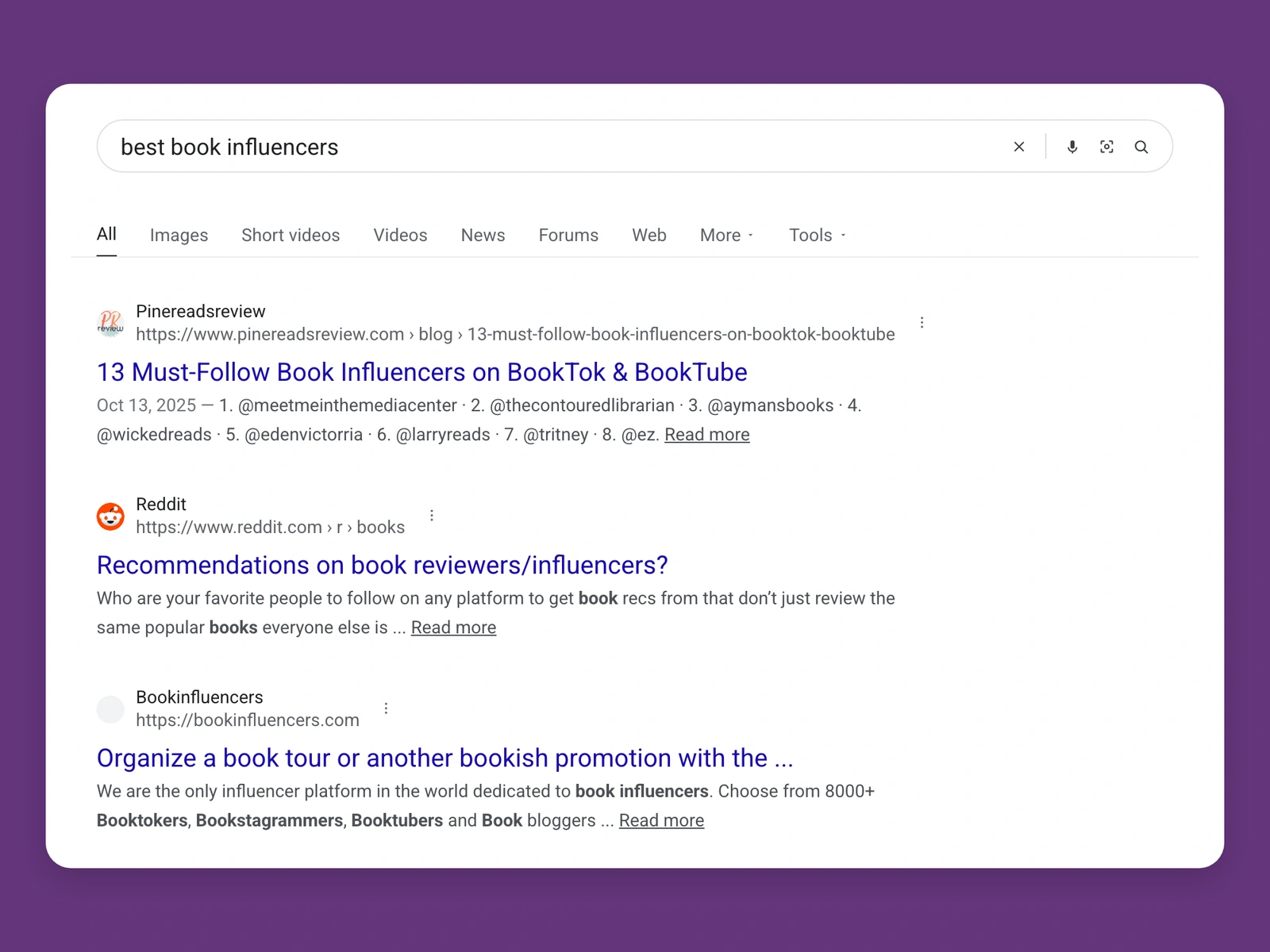This screenshot has width=1270, height=952.
Task: Open 'Organize a book tour' result
Action: tap(445, 758)
